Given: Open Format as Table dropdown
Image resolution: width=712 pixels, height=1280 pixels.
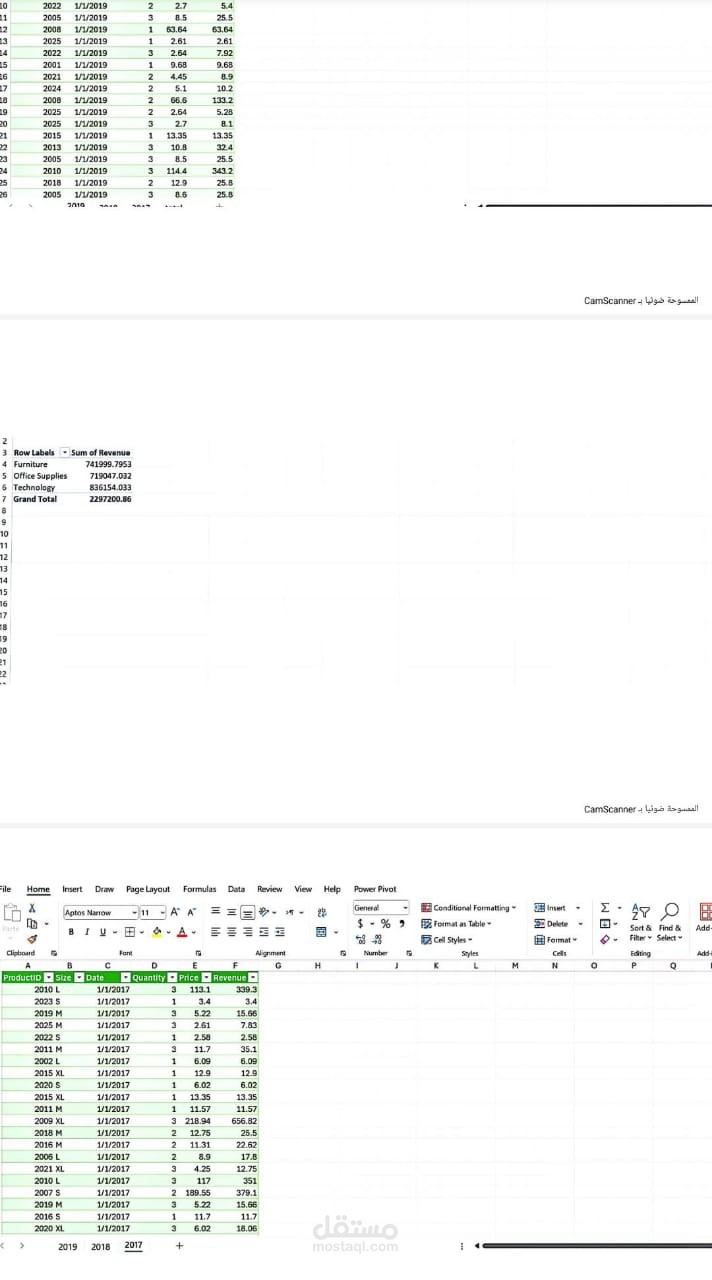Looking at the screenshot, I should tap(457, 924).
